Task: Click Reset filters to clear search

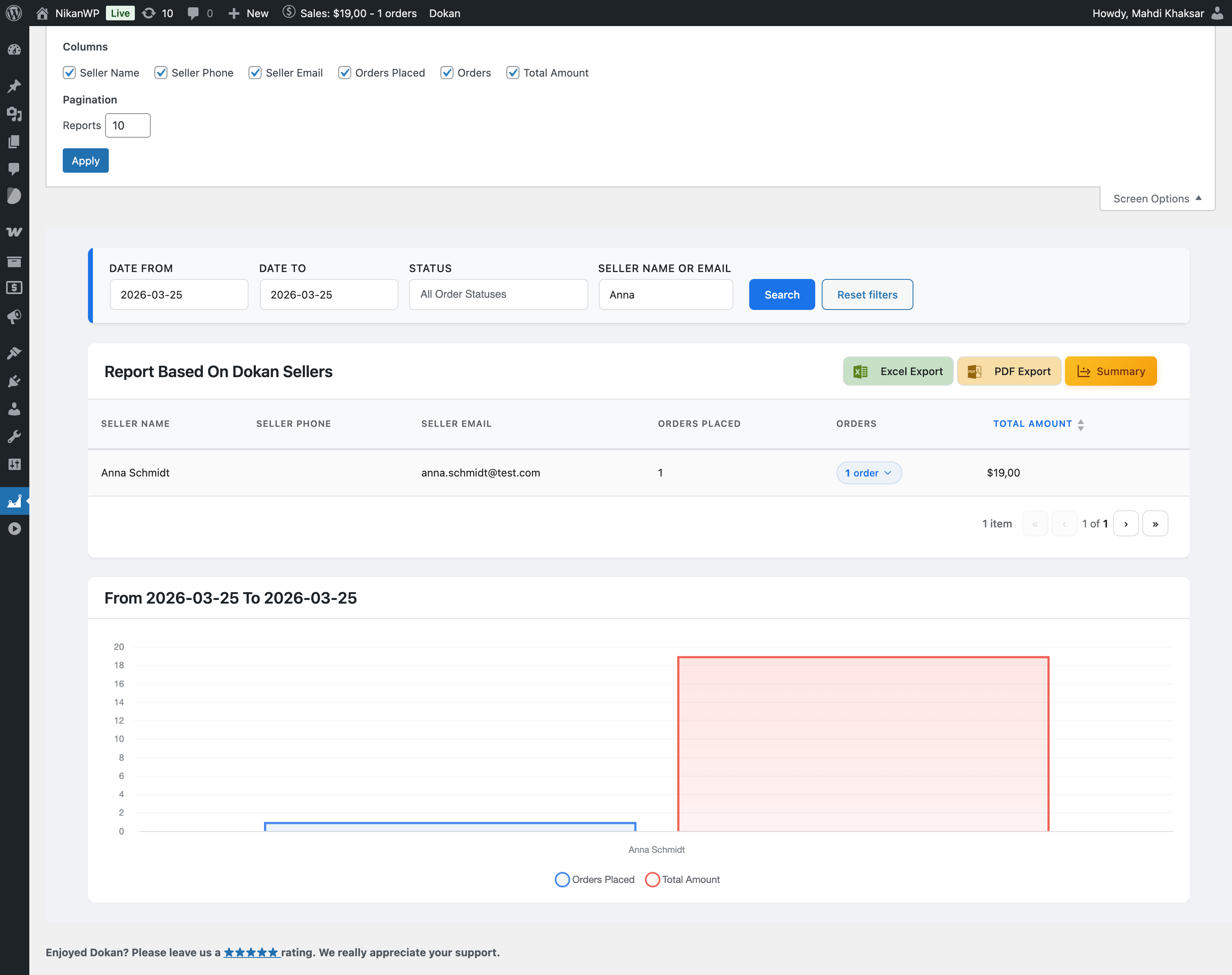Action: 867,294
